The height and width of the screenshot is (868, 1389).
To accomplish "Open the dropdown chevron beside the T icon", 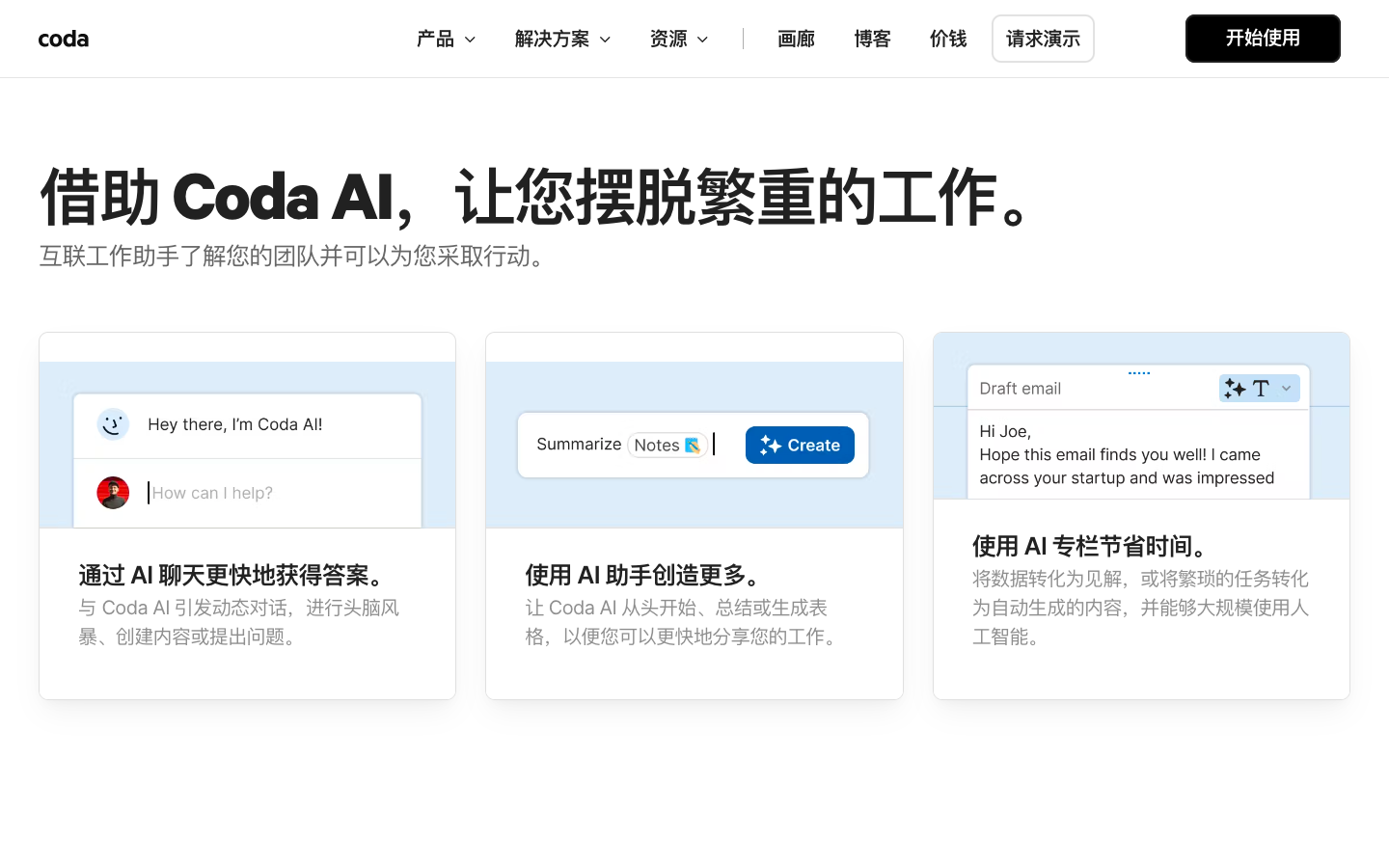I will (x=1286, y=389).
